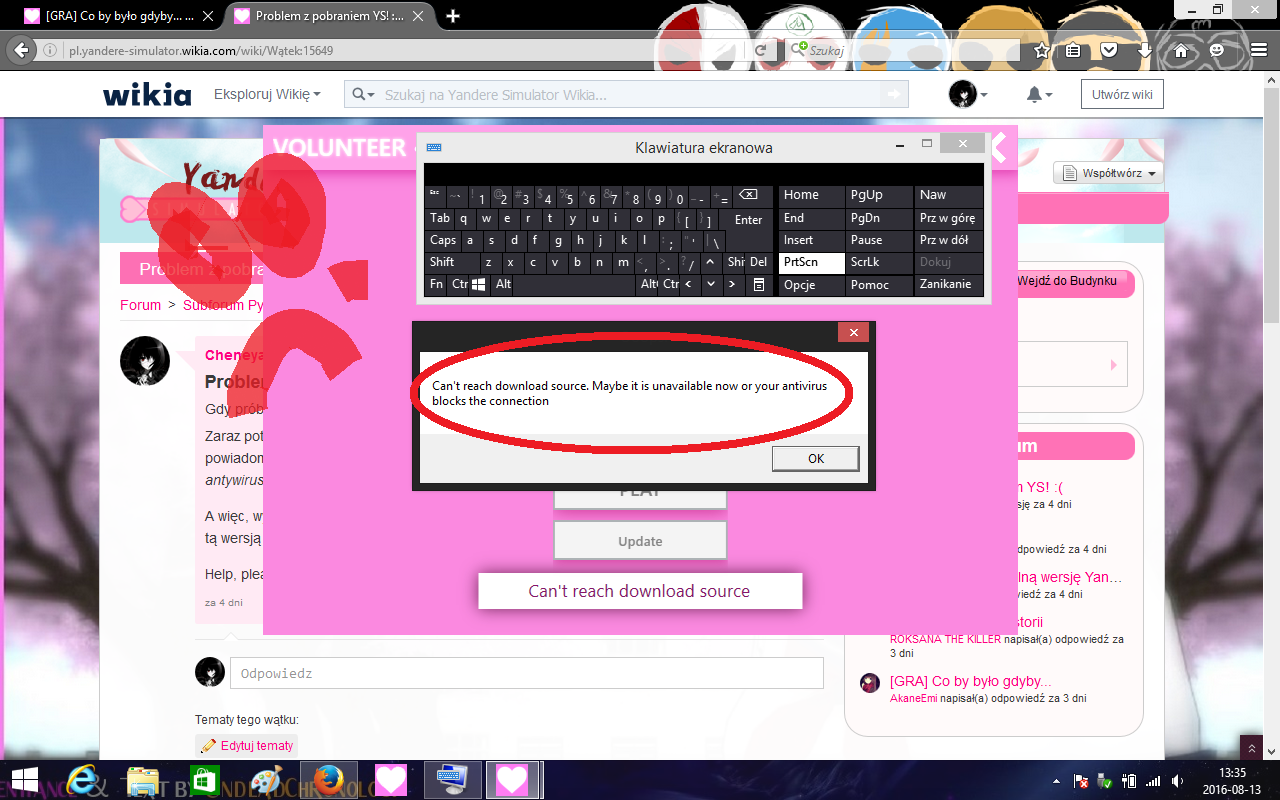Open AkaneEmi user link
1280x800 pixels.
tap(914, 698)
